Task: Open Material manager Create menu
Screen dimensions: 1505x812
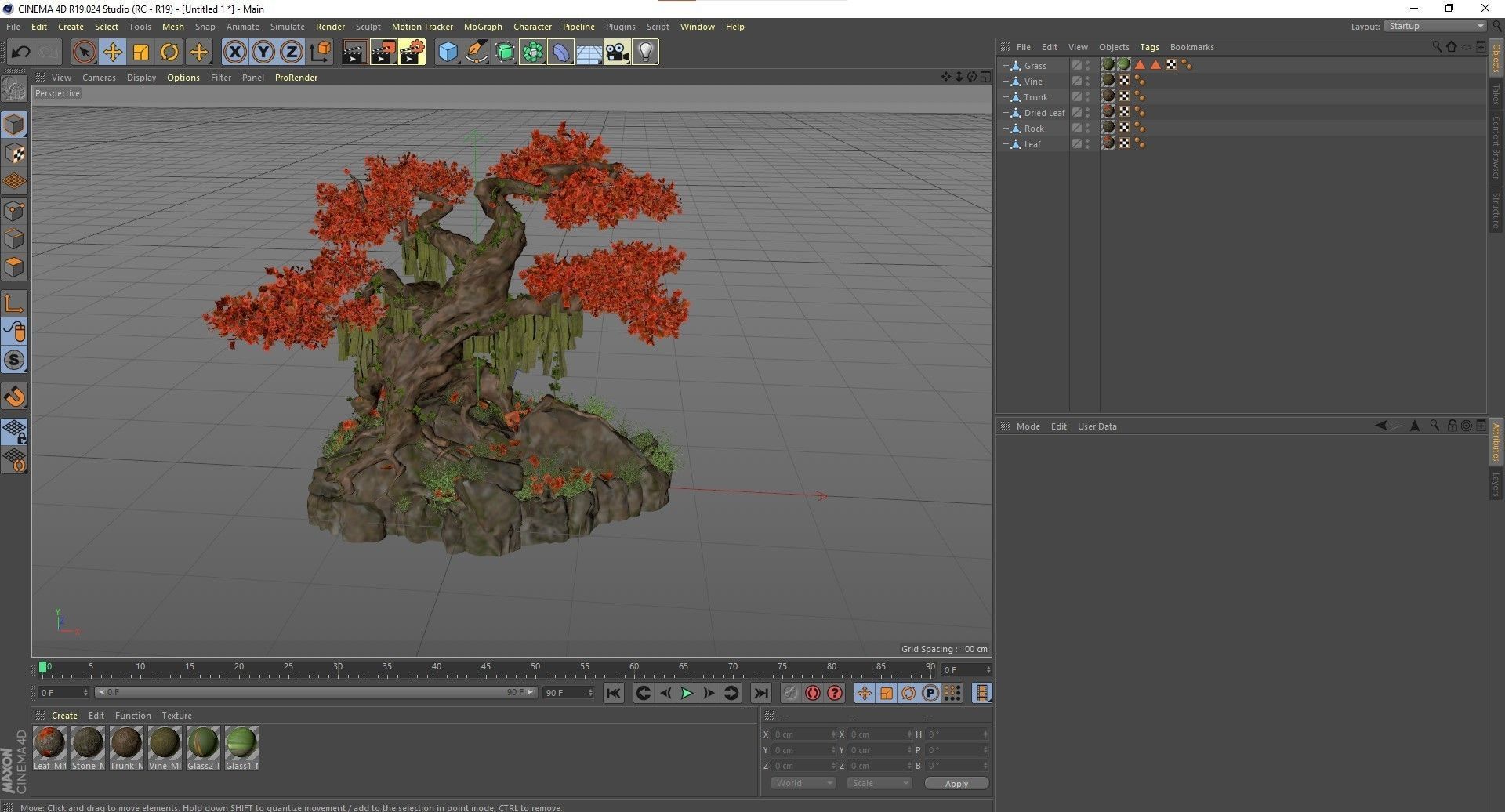Action: pyautogui.click(x=64, y=716)
